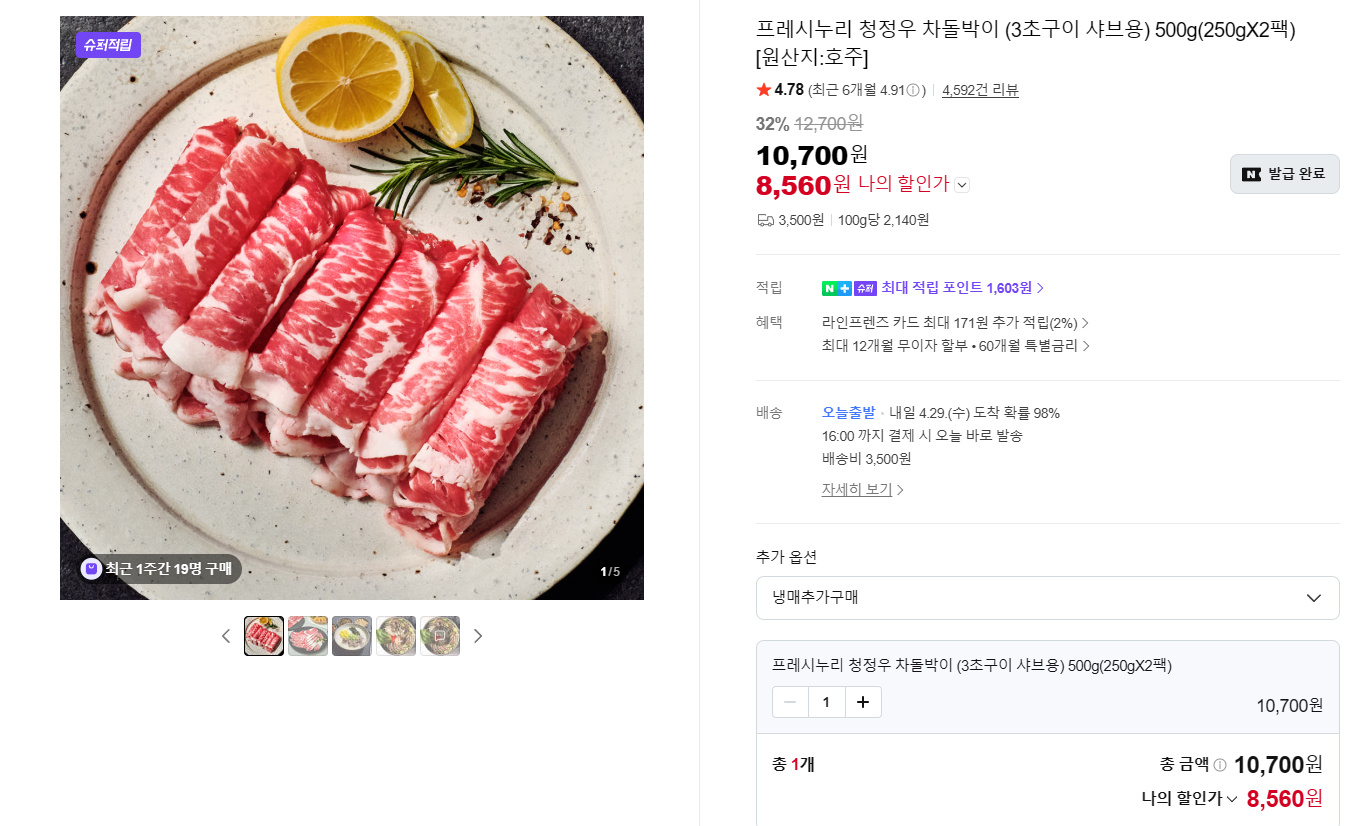
Task: Increase quantity with the plus button
Action: (x=863, y=702)
